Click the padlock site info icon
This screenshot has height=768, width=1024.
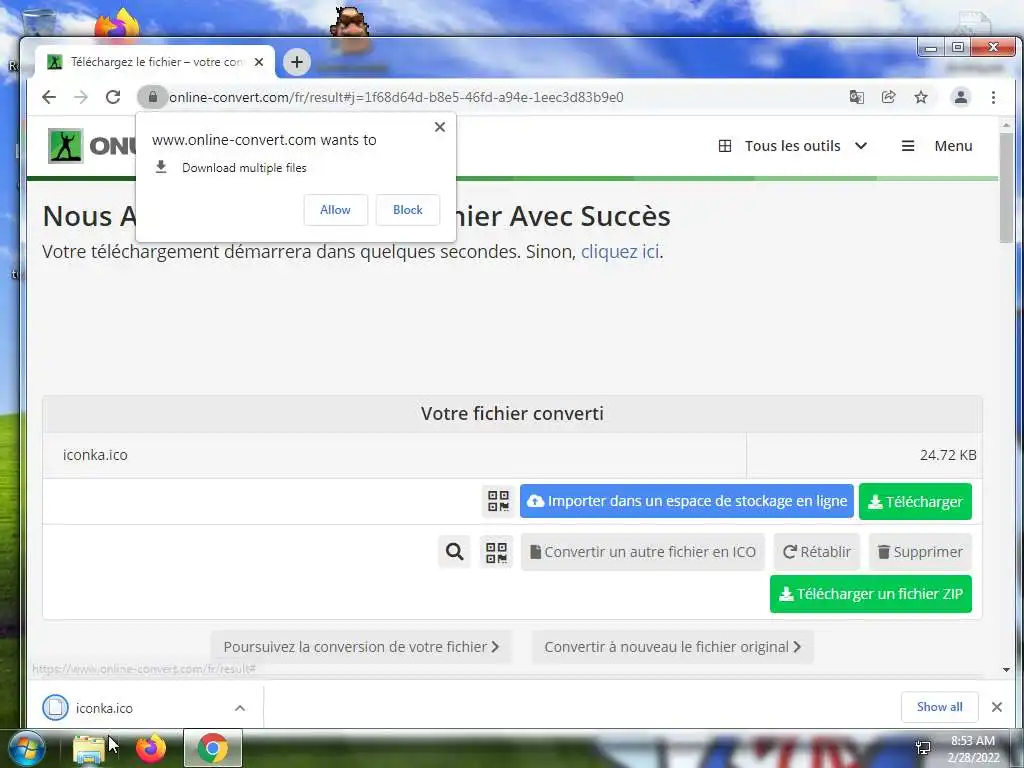[x=152, y=97]
